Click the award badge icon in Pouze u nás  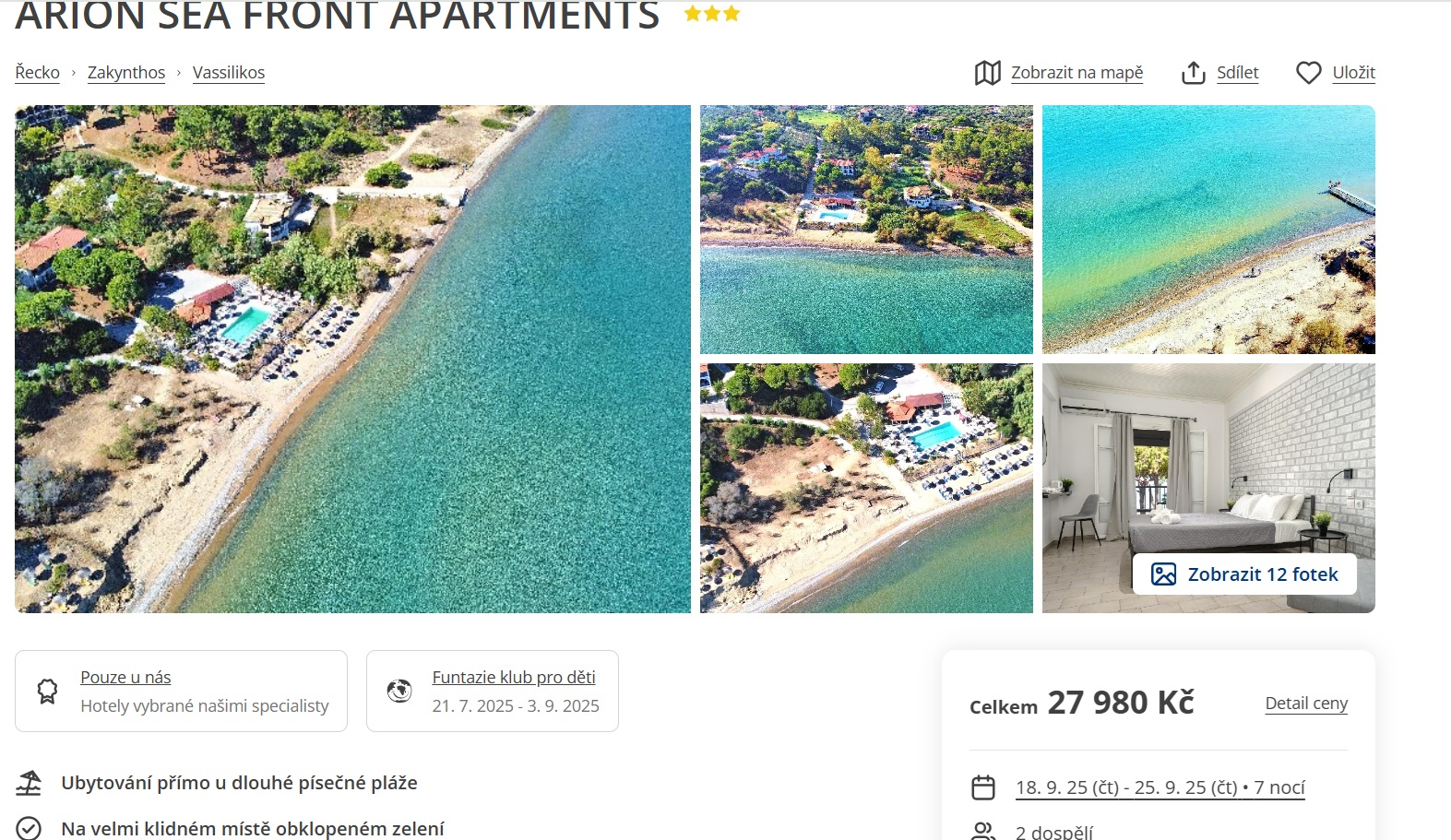coord(47,691)
